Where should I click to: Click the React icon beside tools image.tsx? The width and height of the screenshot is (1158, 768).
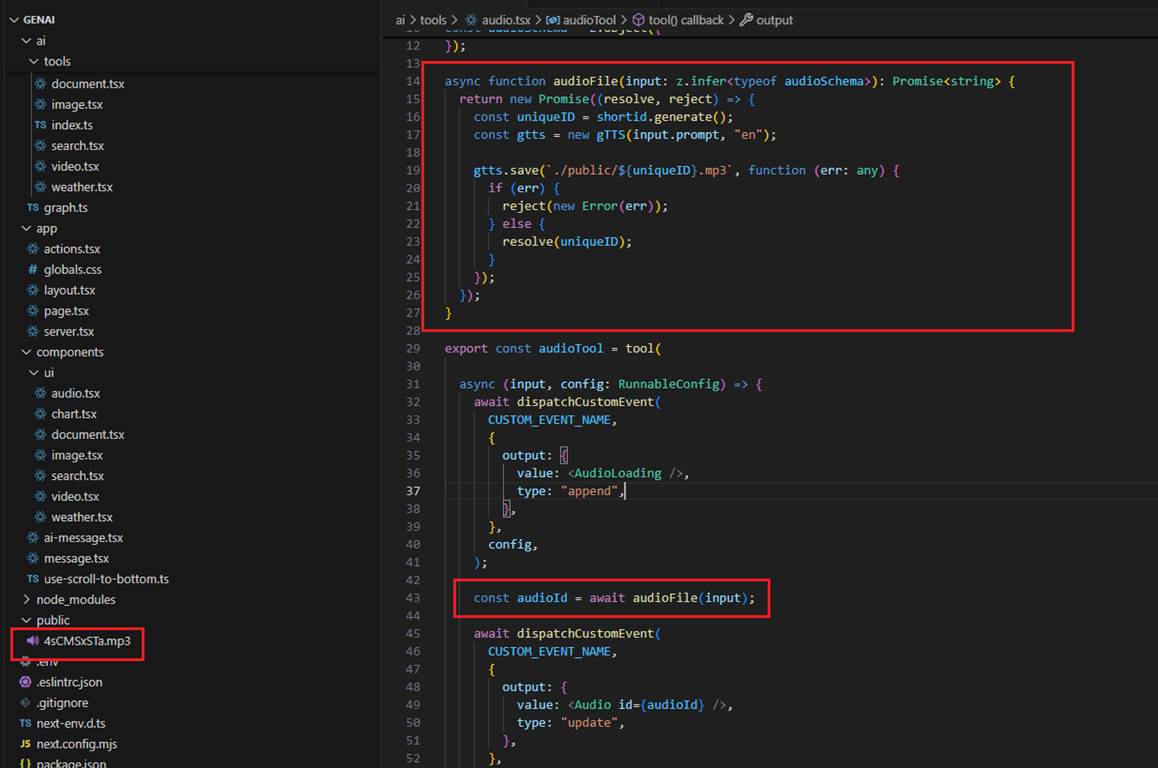point(41,104)
